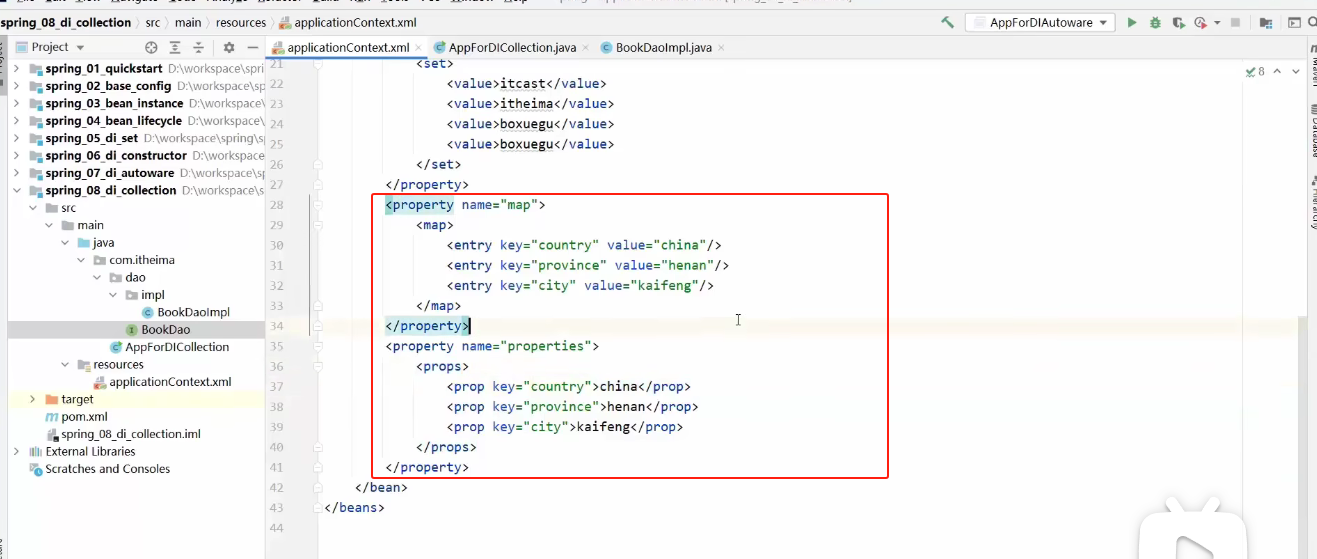The image size is (1317, 559).
Task: Select pom.xml in the project tree
Action: click(84, 416)
